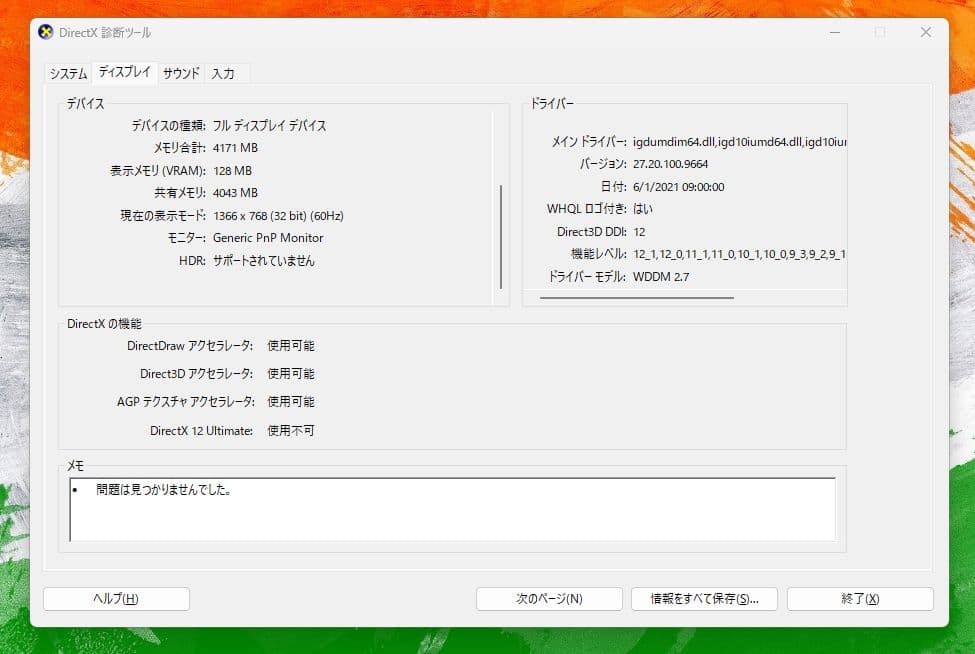The image size is (975, 654).
Task: Go to the 入力 tab
Action: pos(223,74)
